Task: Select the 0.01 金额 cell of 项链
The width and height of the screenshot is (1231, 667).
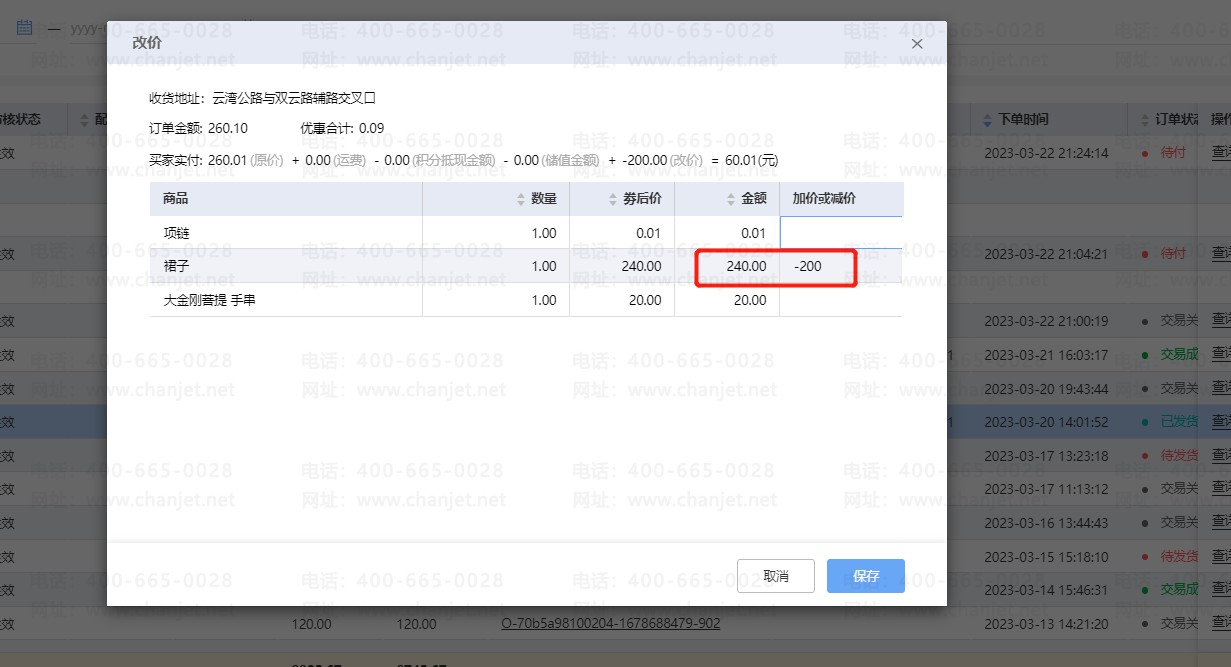Action: tap(727, 233)
